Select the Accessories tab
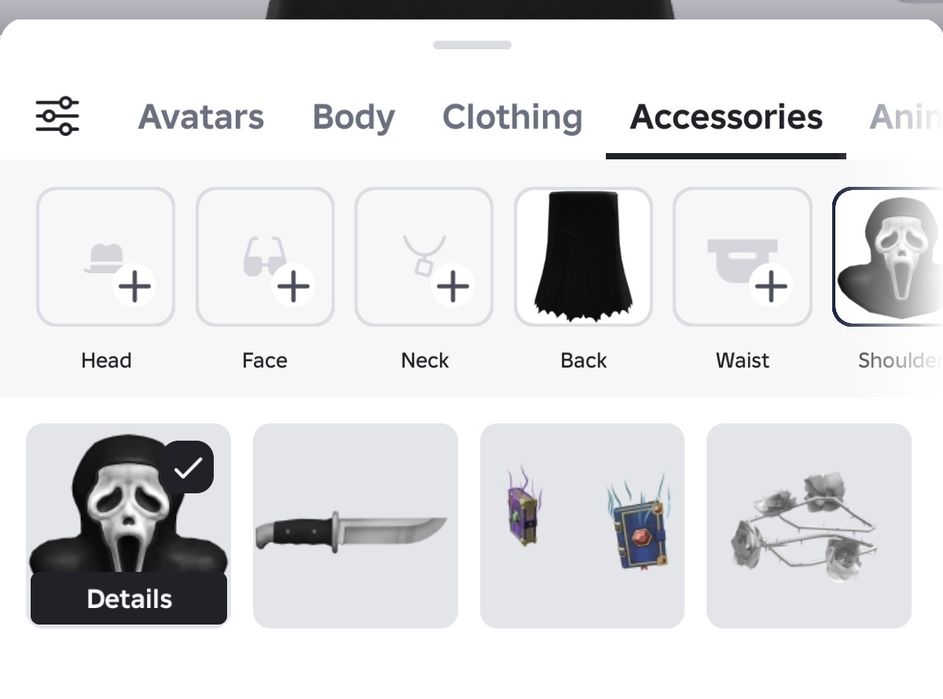 (x=726, y=117)
